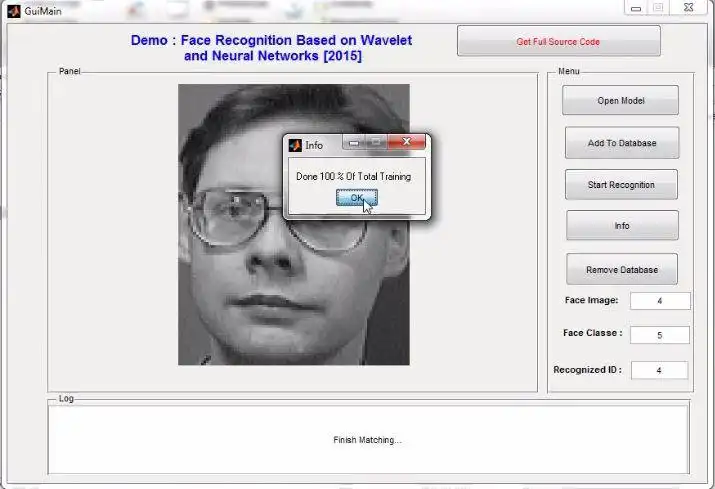
Task: Click the 'Face Image:' label
Action: coord(591,300)
